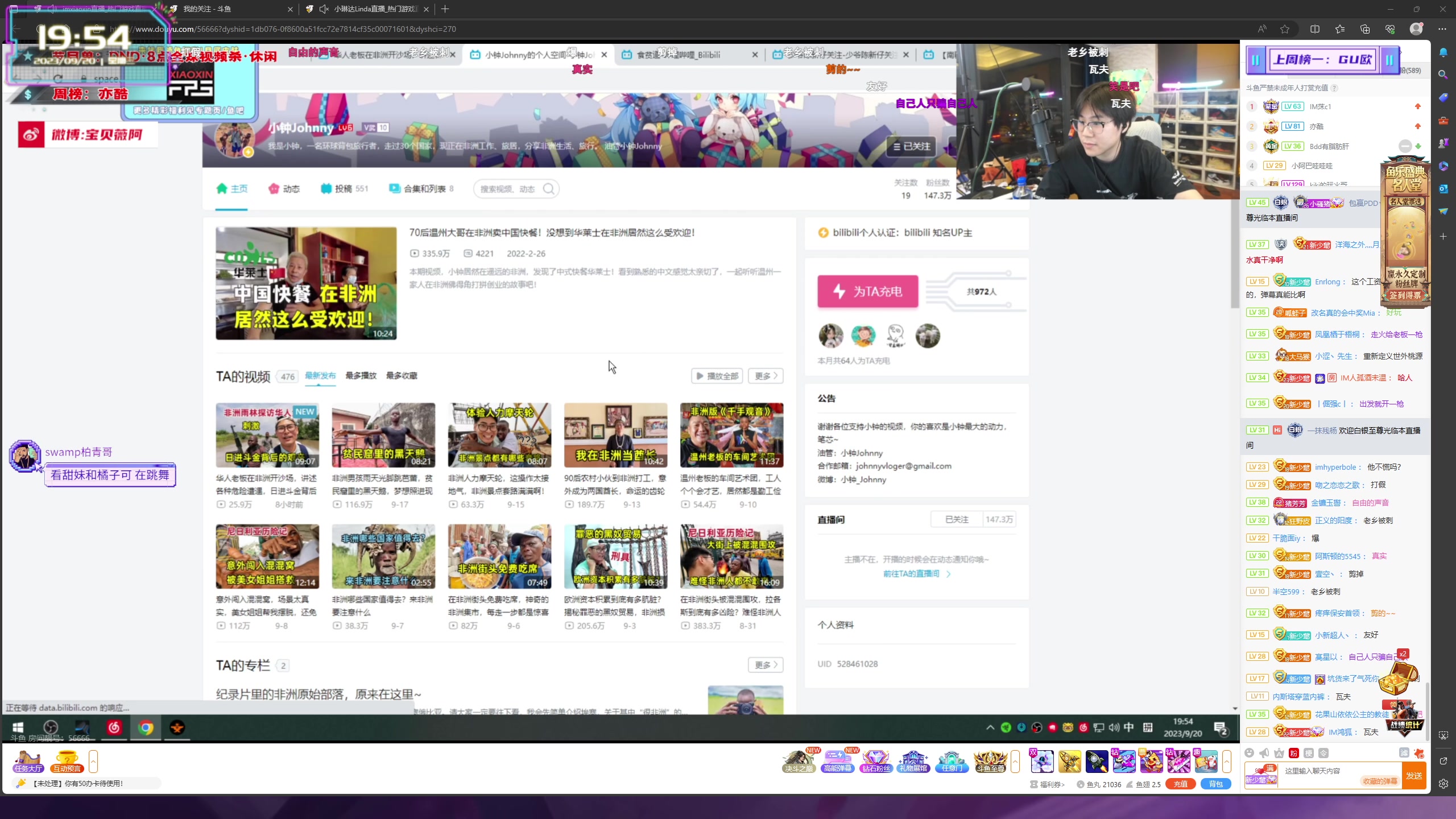The width and height of the screenshot is (1456, 819).
Task: Expand 更多 next to TA的视频
Action: point(764,376)
